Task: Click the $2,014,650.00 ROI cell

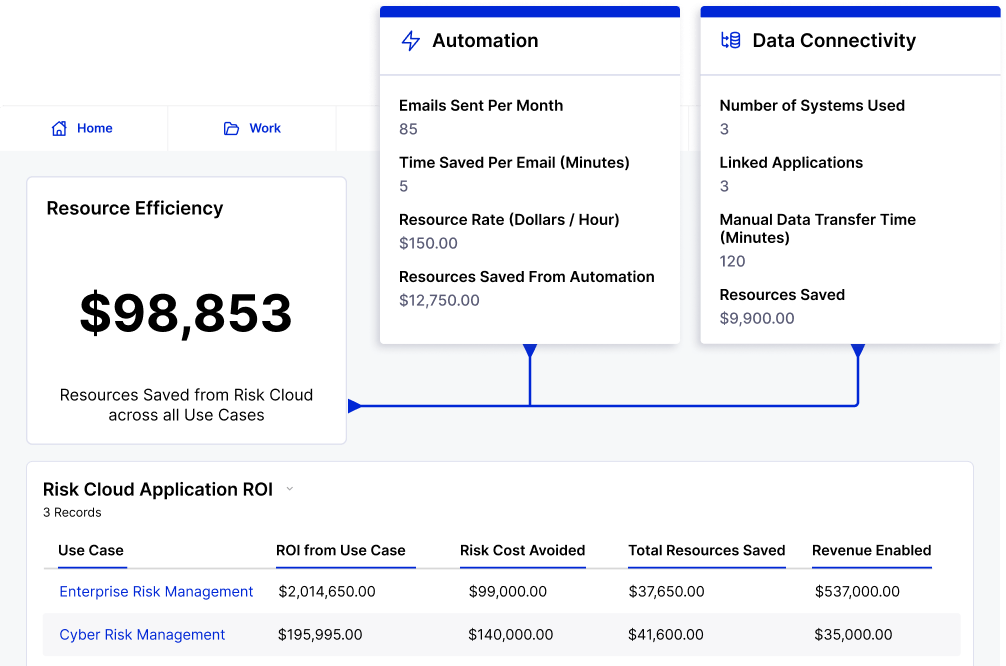Action: coord(327,592)
